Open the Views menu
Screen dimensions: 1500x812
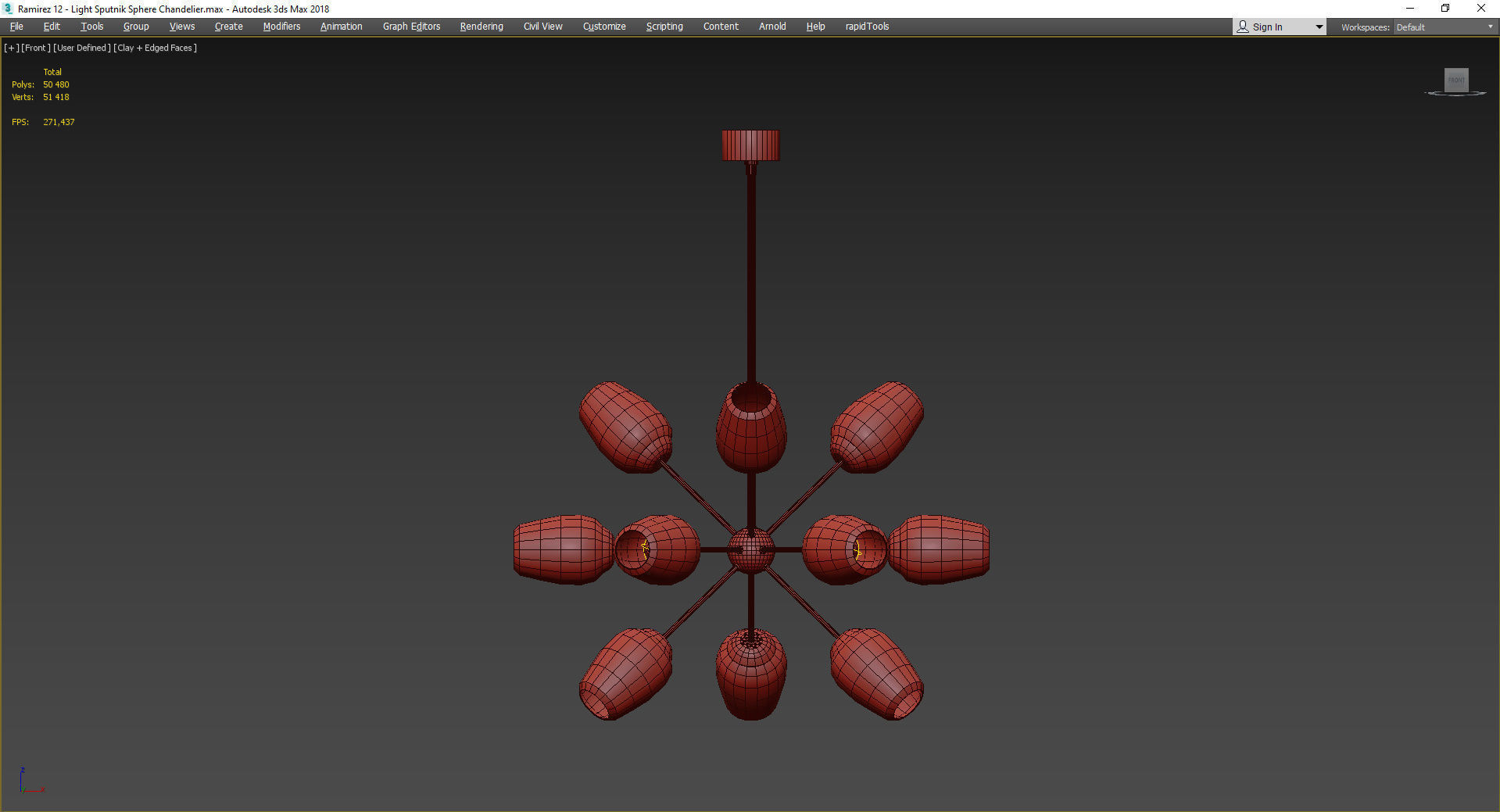(182, 27)
